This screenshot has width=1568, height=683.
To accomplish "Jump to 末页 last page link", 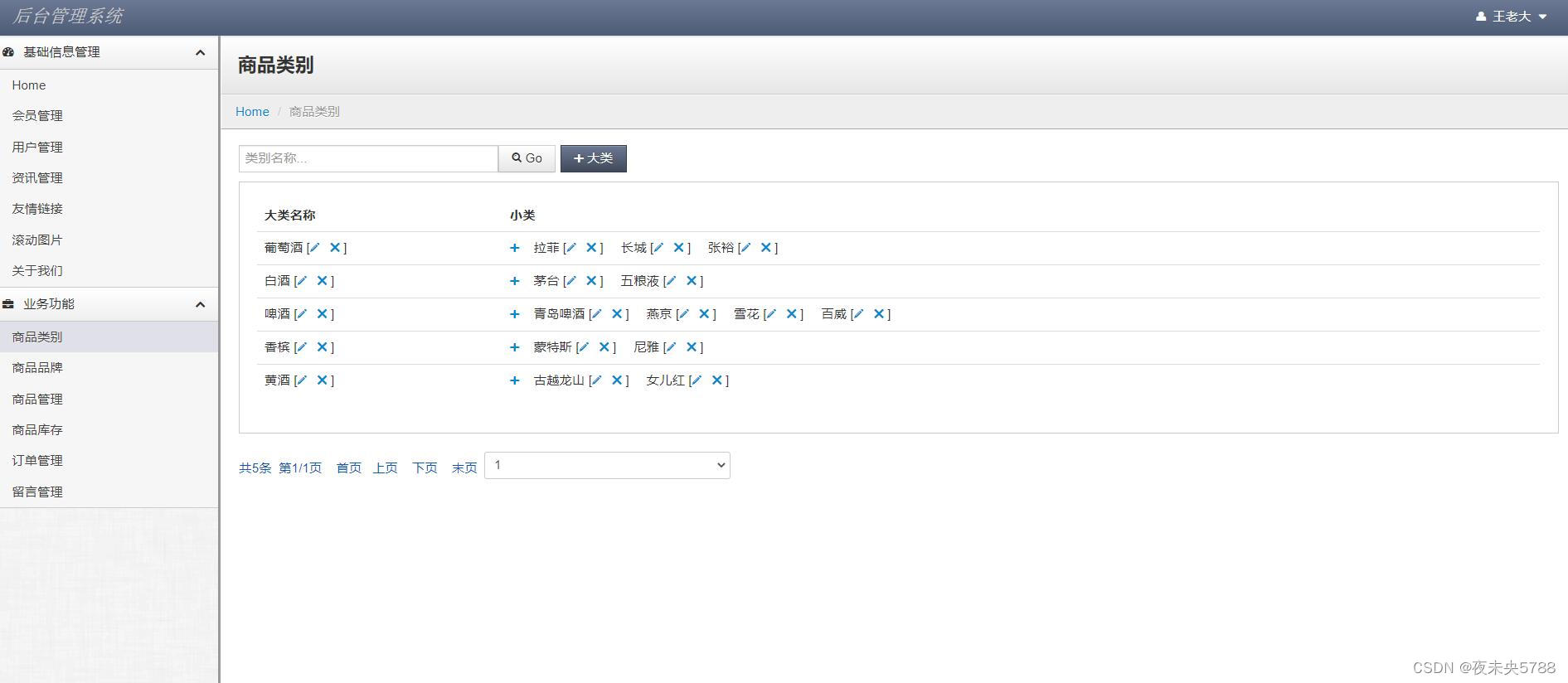I will coord(464,468).
